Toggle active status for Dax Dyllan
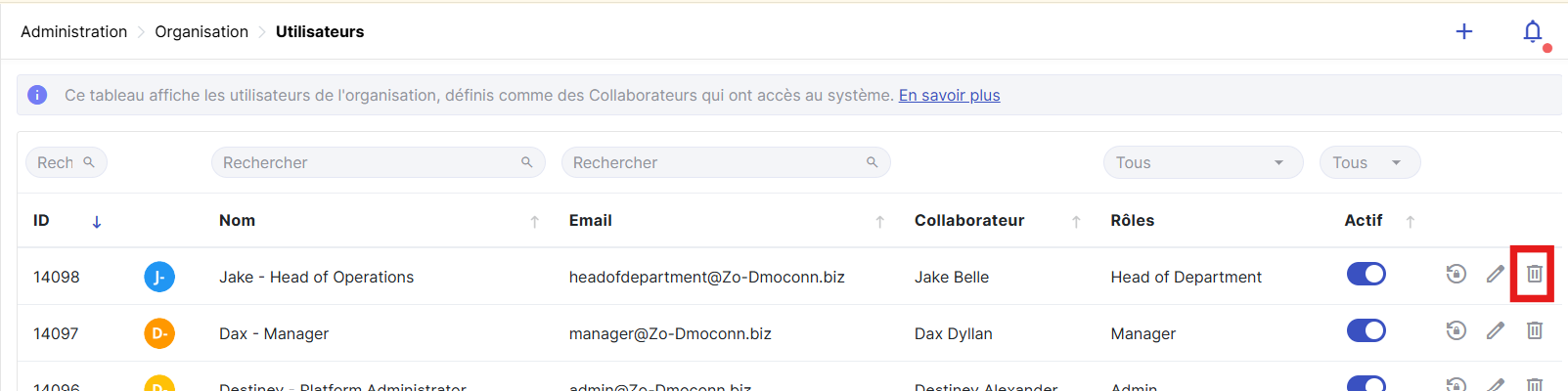The height and width of the screenshot is (391, 1568). [x=1366, y=331]
